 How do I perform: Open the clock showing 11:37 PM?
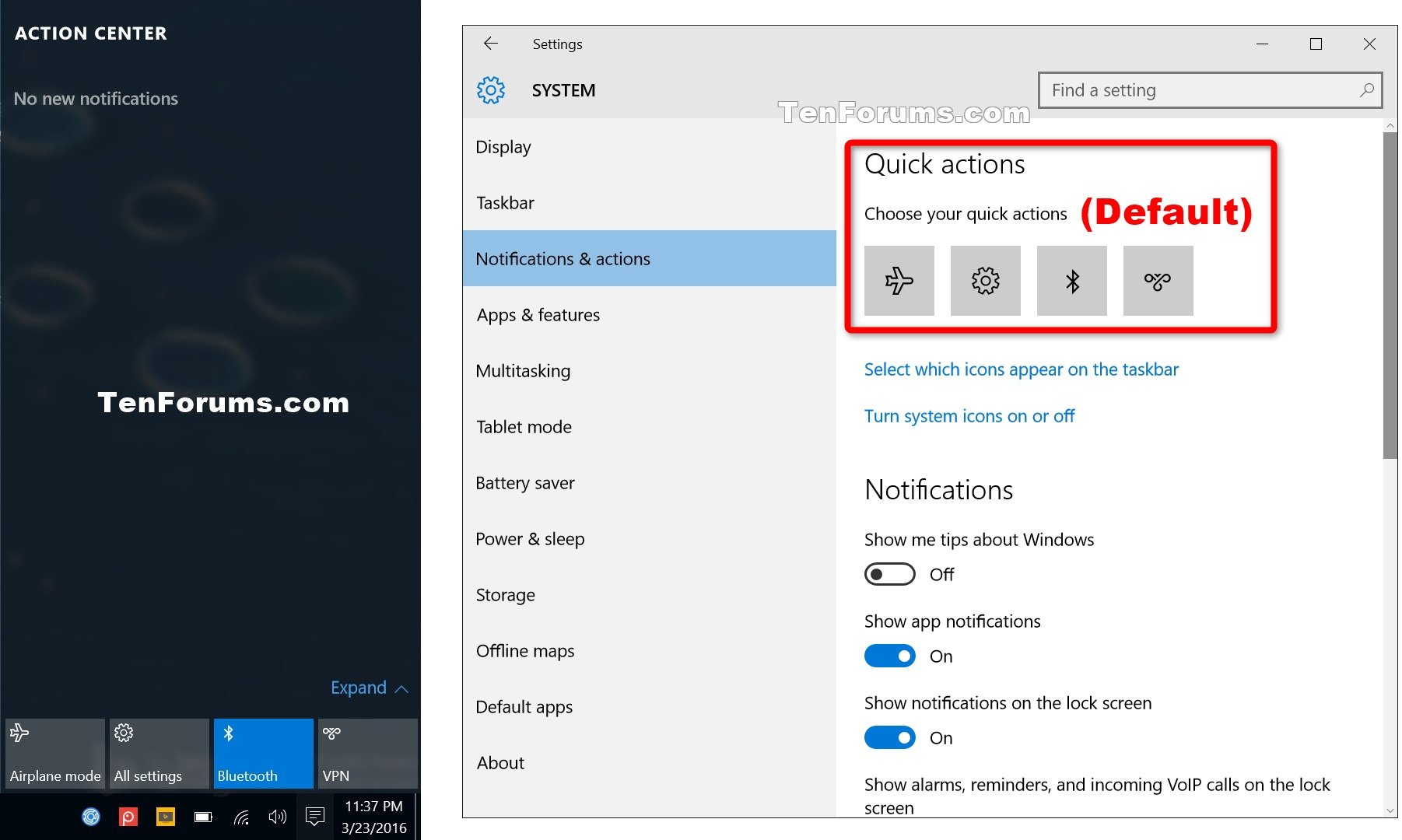tap(374, 817)
